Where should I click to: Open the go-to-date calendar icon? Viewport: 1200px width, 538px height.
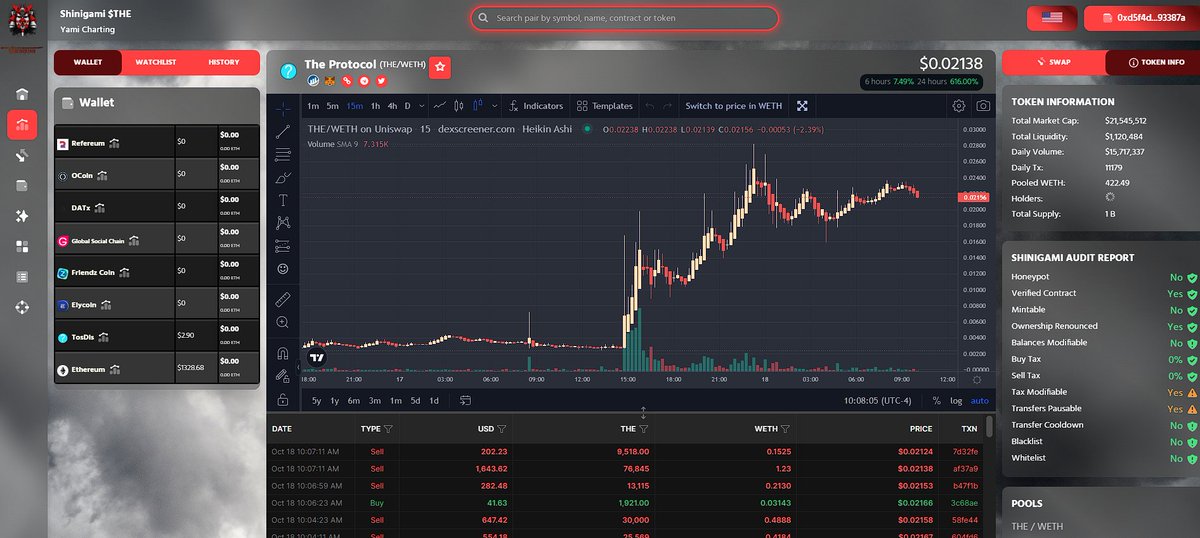point(466,401)
